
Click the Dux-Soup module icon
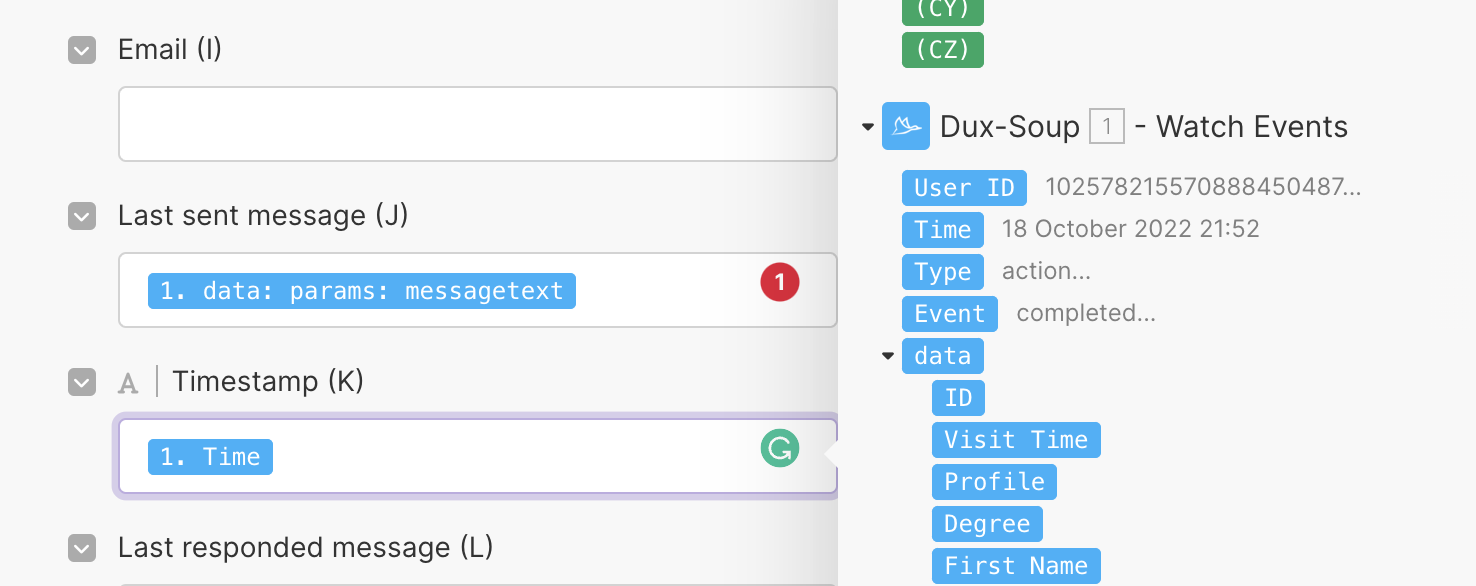905,126
